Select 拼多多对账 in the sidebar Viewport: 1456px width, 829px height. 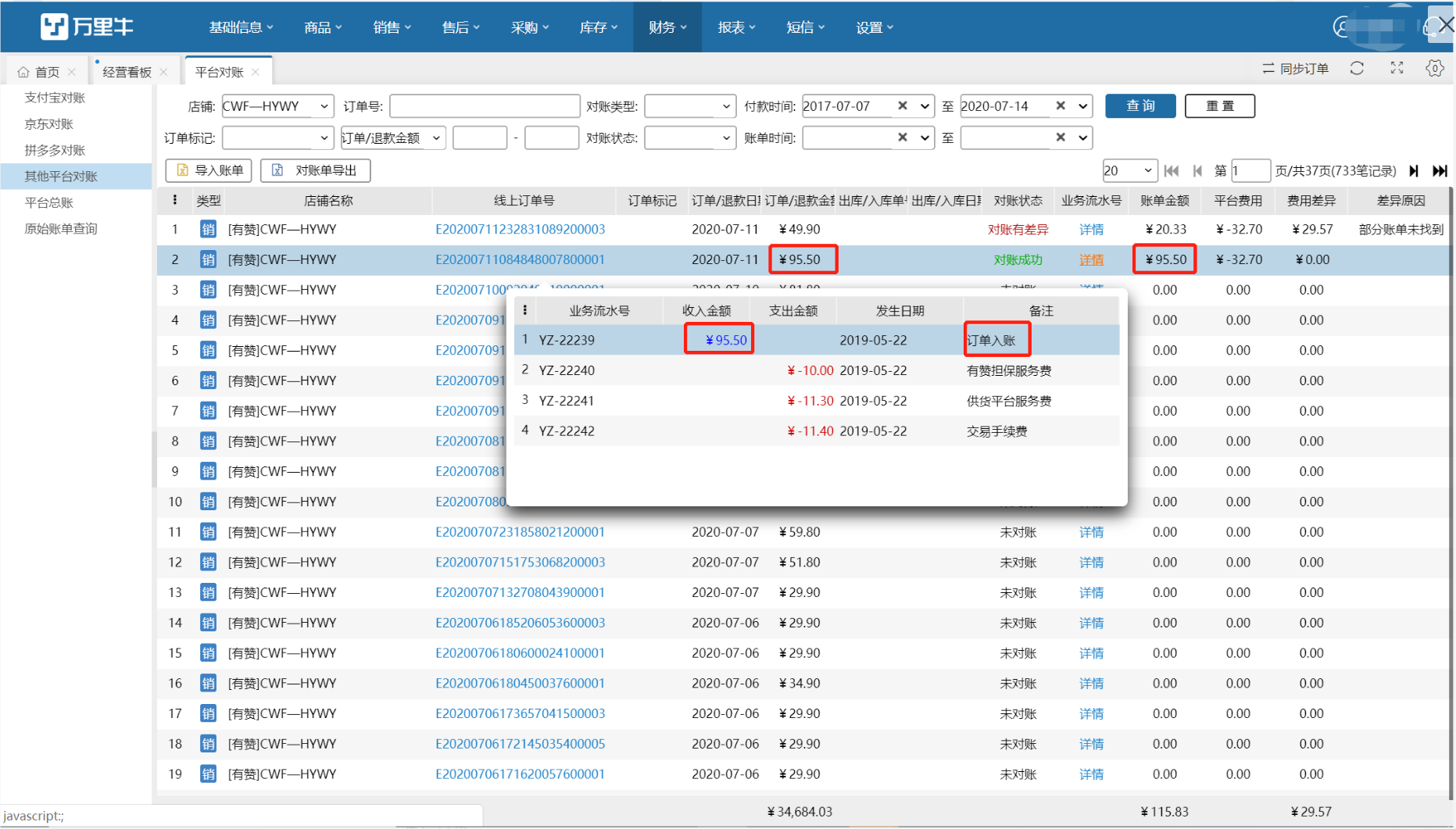(x=55, y=150)
